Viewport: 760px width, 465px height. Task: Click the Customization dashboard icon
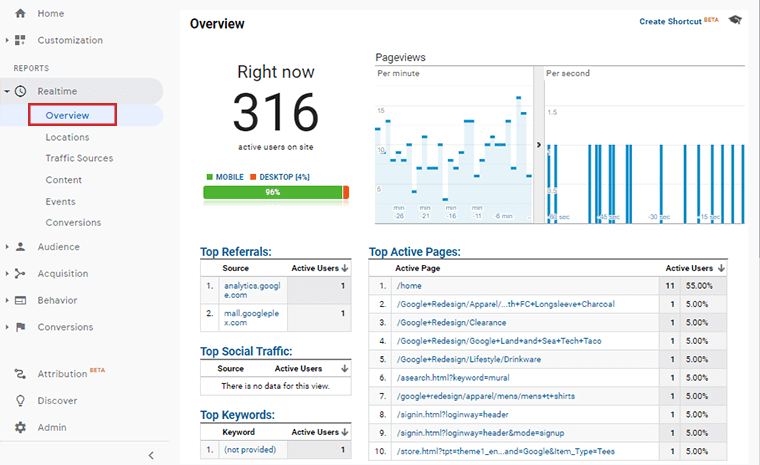pos(20,41)
